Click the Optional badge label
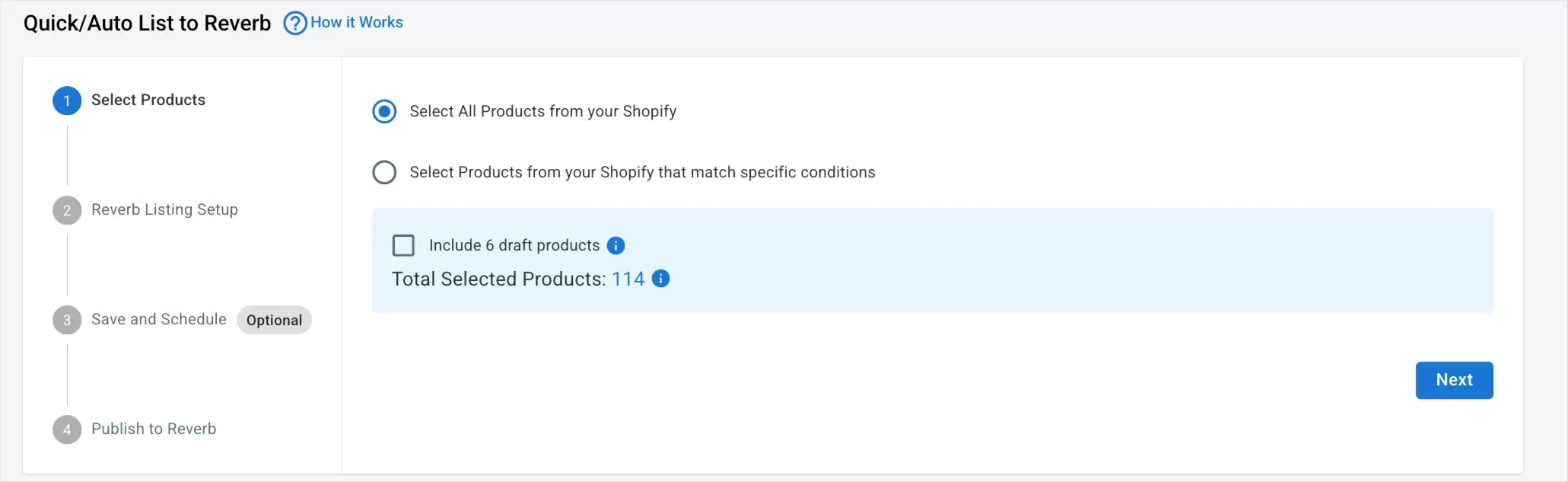This screenshot has width=1568, height=482. point(274,320)
